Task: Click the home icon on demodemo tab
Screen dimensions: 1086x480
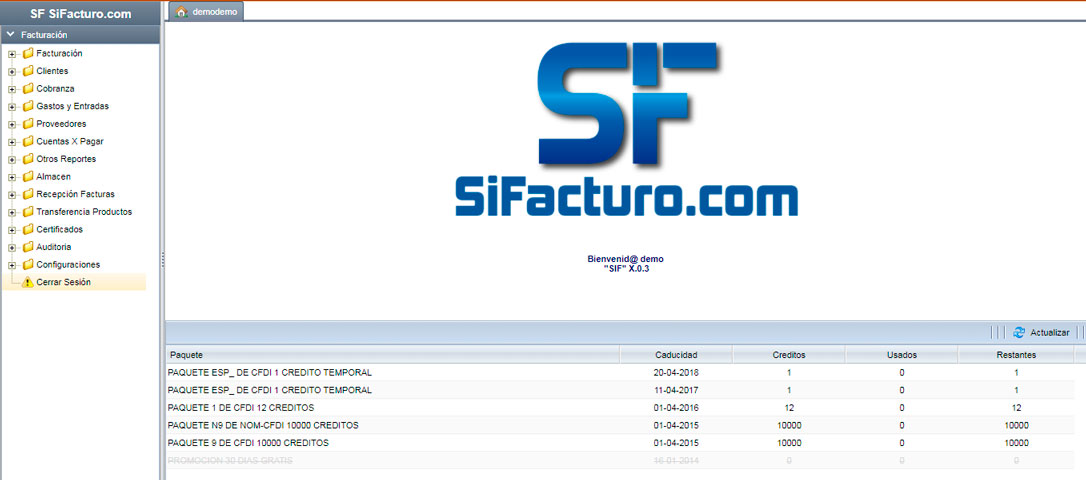Action: point(181,12)
